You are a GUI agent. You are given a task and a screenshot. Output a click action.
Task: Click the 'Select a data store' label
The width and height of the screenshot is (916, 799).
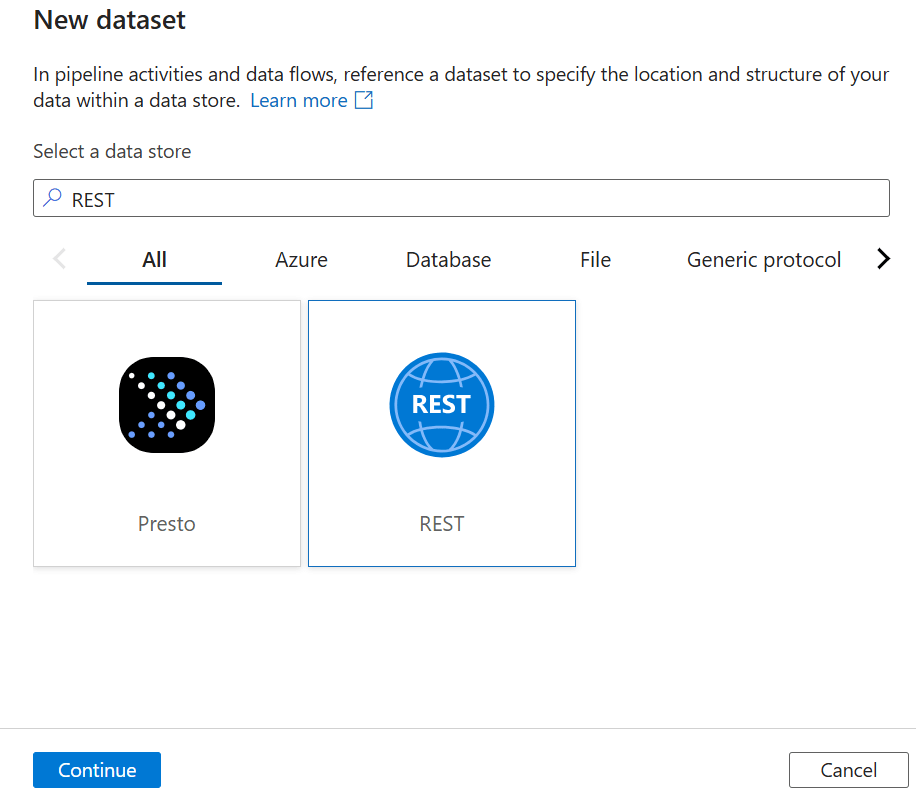pyautogui.click(x=112, y=152)
